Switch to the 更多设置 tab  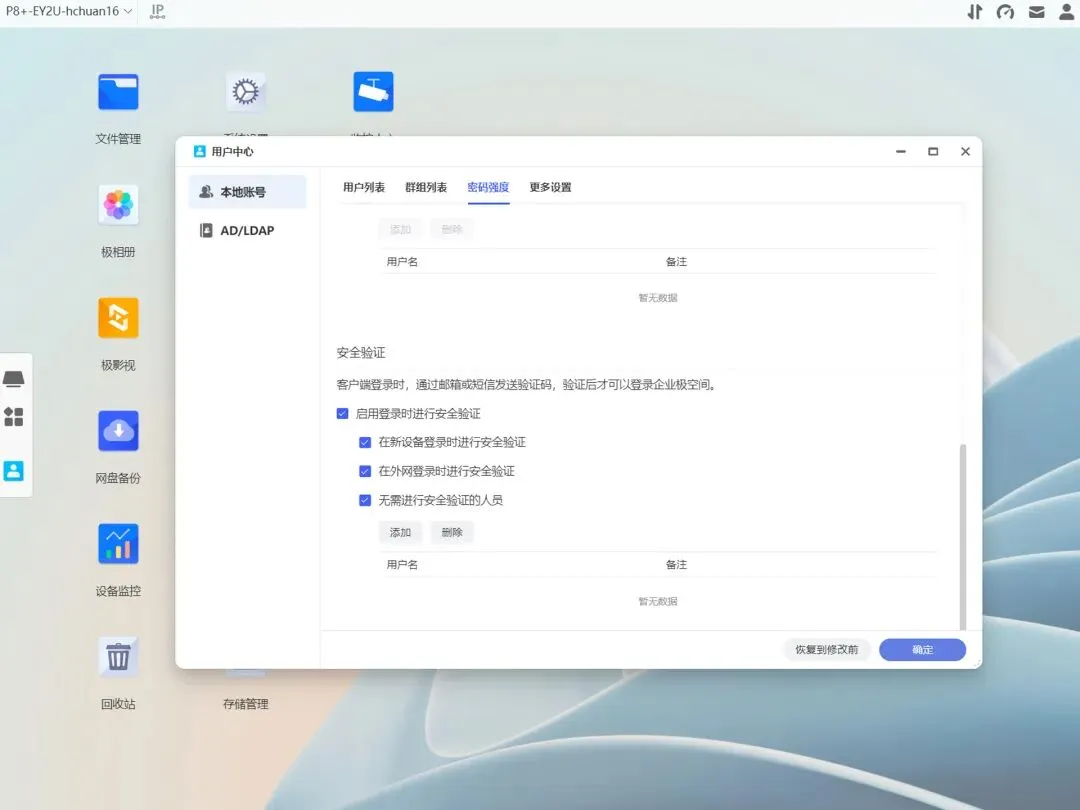pos(550,187)
